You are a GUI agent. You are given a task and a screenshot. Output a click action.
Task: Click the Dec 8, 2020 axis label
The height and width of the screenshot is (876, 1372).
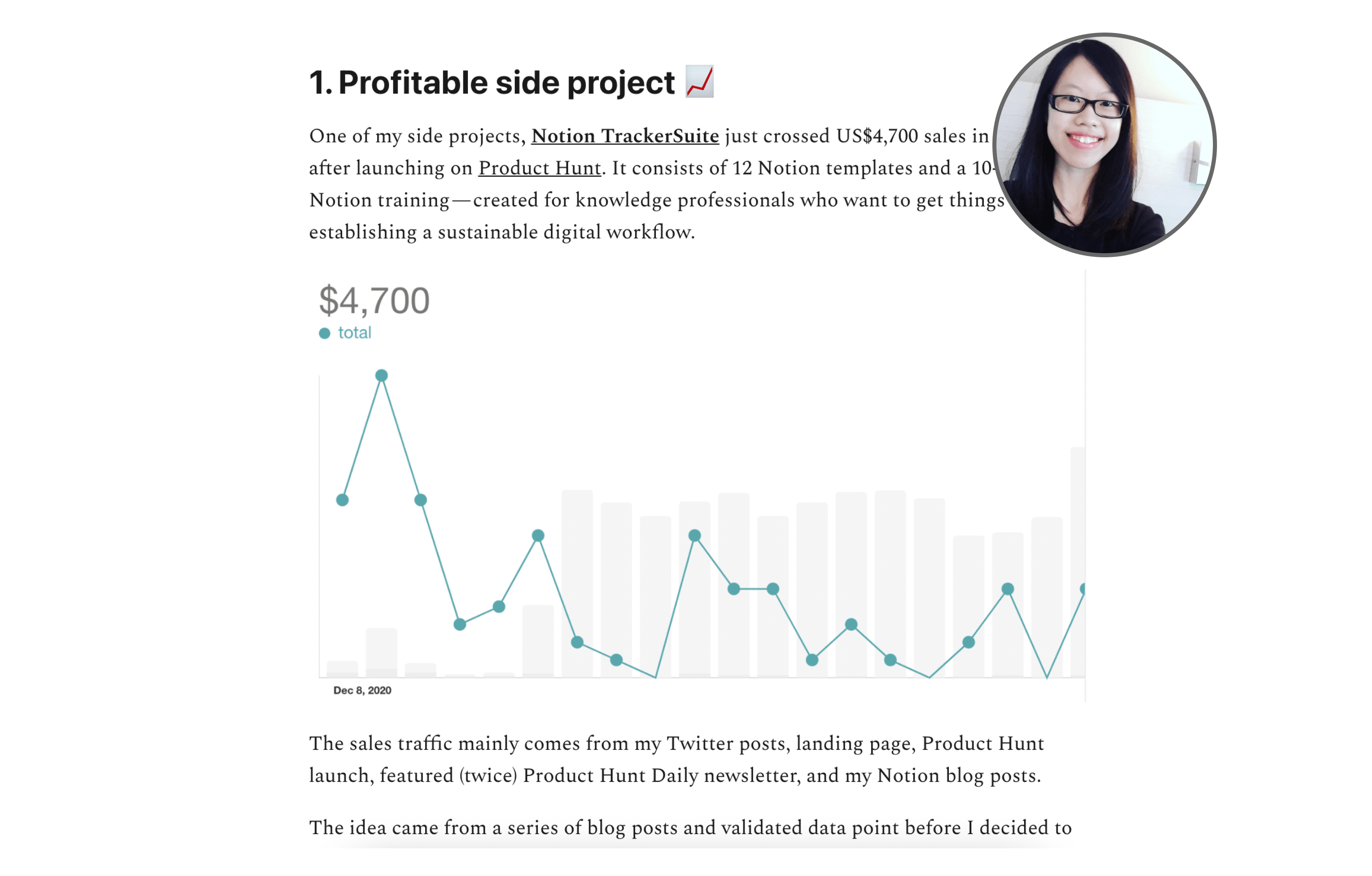(x=362, y=690)
